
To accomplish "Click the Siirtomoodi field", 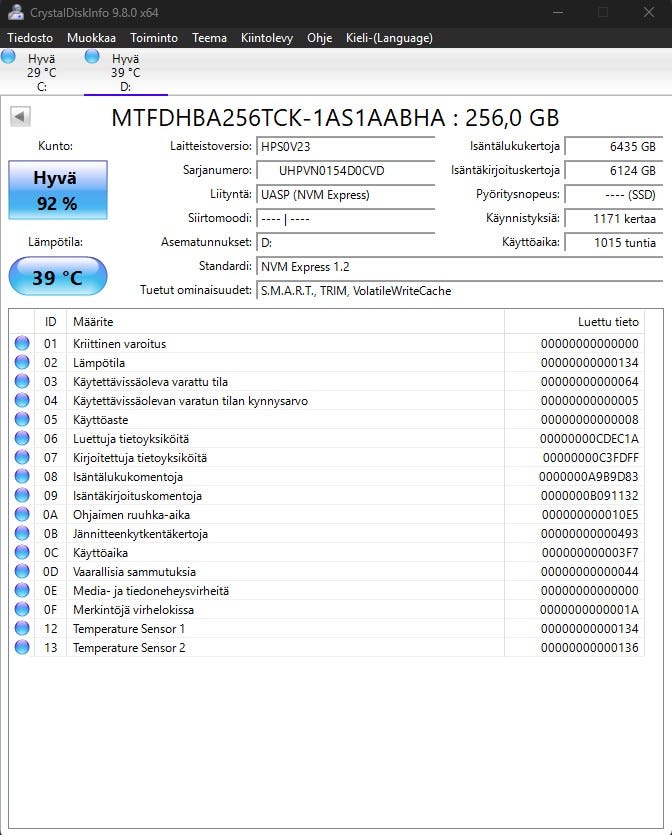I will [x=346, y=218].
